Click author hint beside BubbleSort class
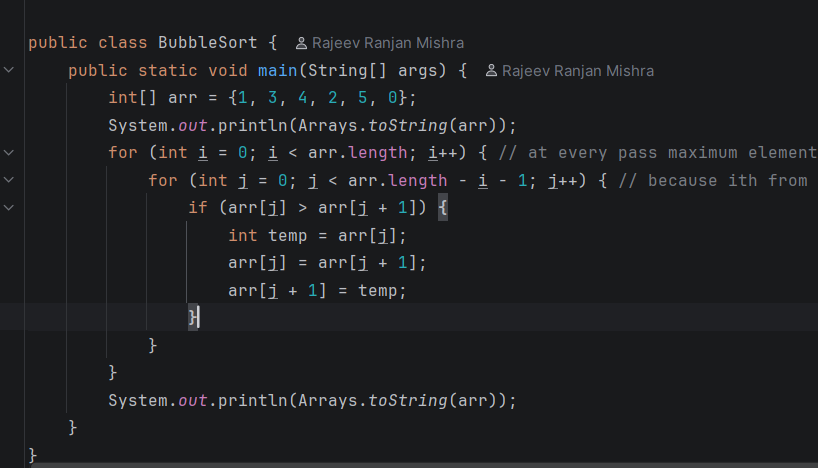Viewport: 818px width, 468px height. [380, 43]
